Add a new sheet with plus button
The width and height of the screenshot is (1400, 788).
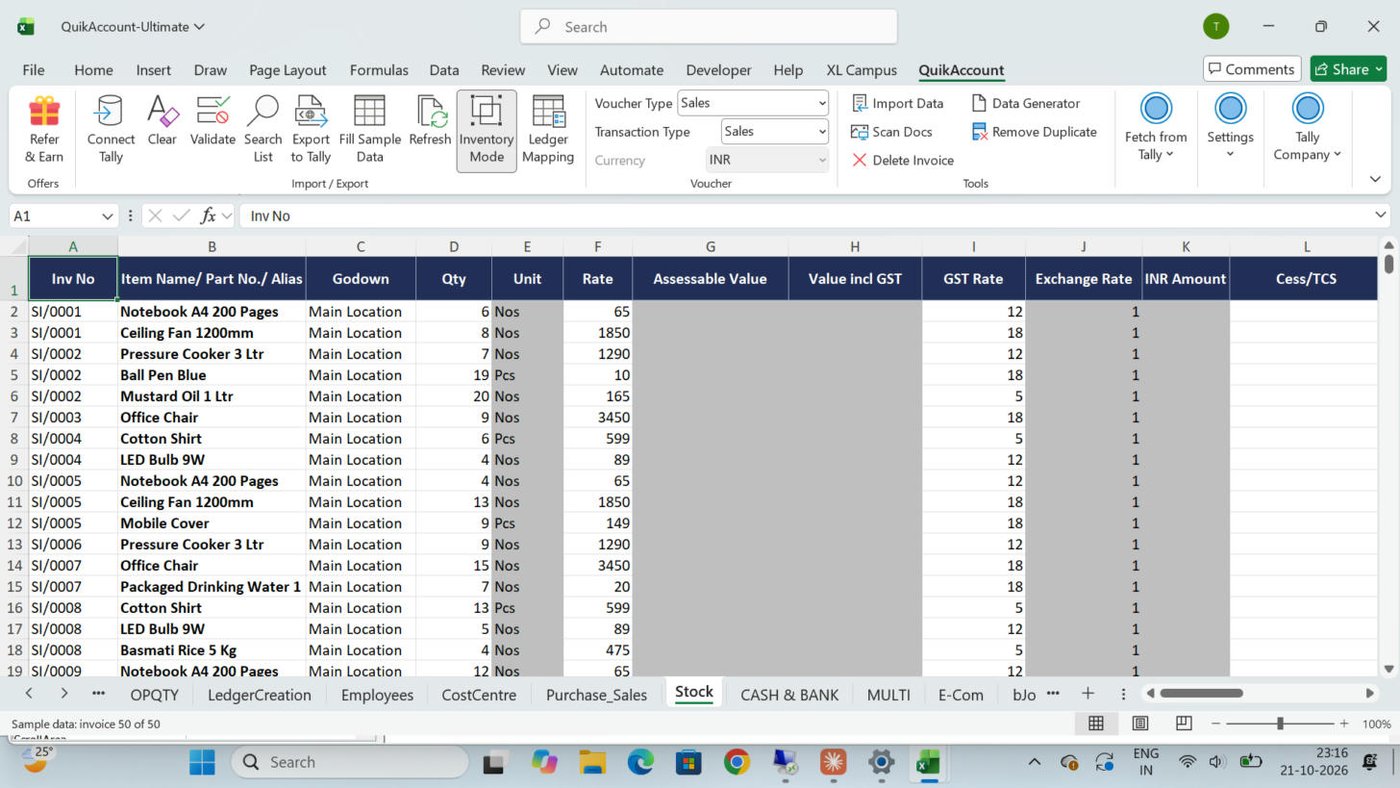1088,694
